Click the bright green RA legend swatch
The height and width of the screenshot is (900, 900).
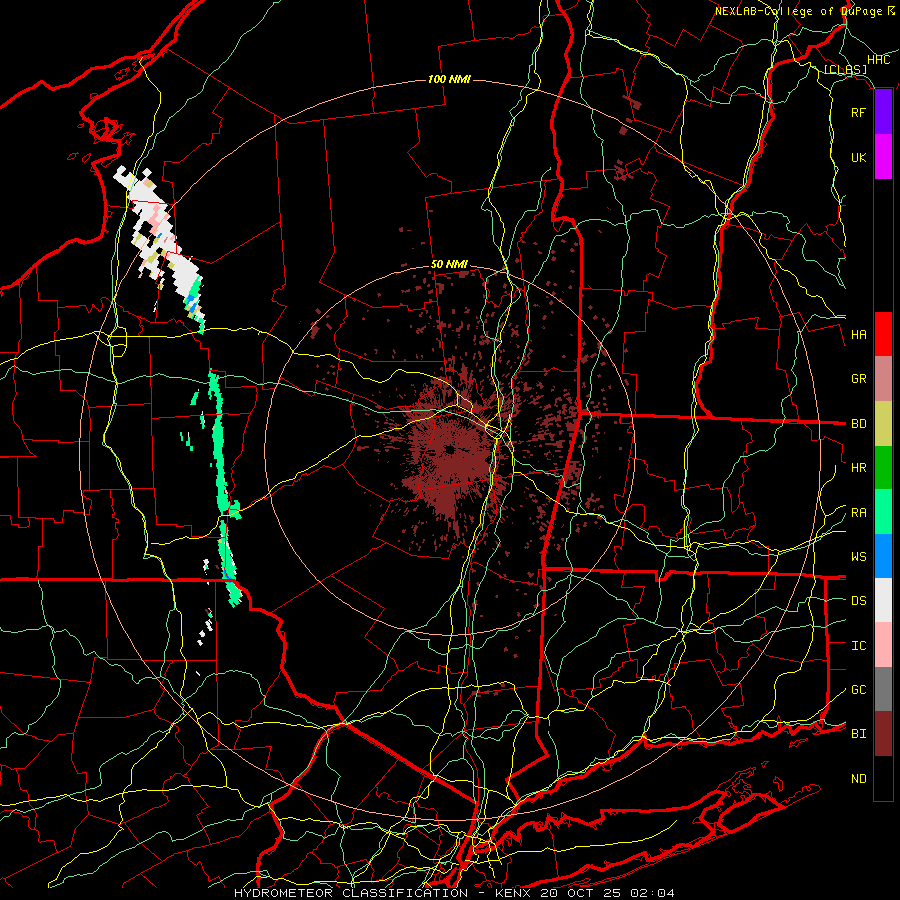[x=883, y=512]
